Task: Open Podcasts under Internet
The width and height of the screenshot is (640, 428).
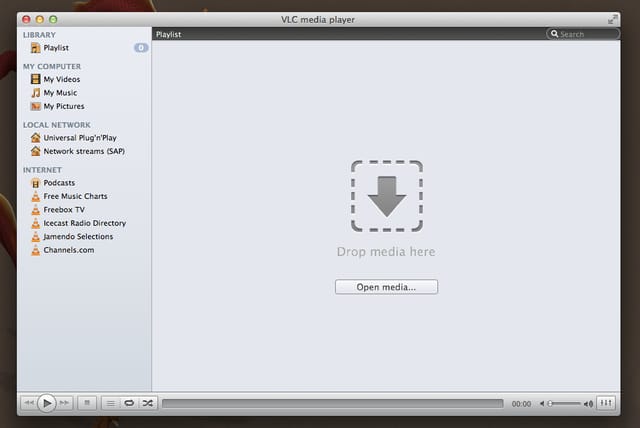Action: click(x=84, y=183)
